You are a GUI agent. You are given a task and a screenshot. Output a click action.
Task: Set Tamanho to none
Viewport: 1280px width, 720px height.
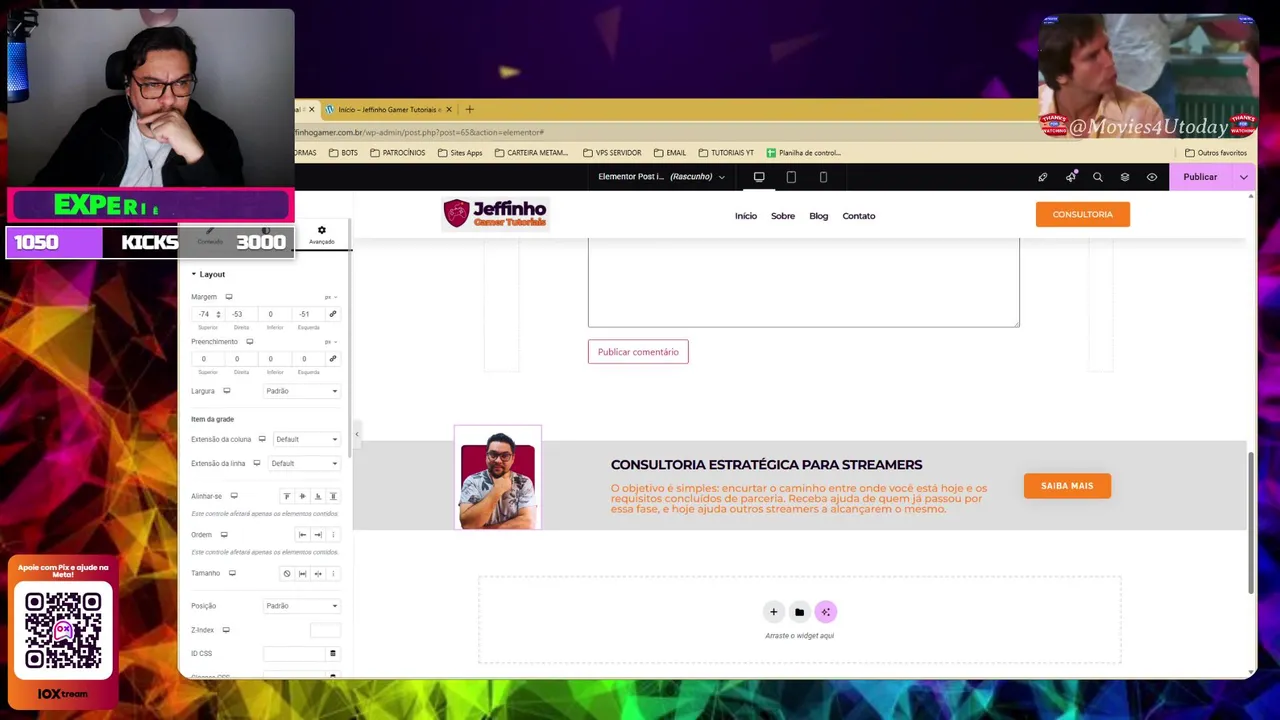pos(287,574)
